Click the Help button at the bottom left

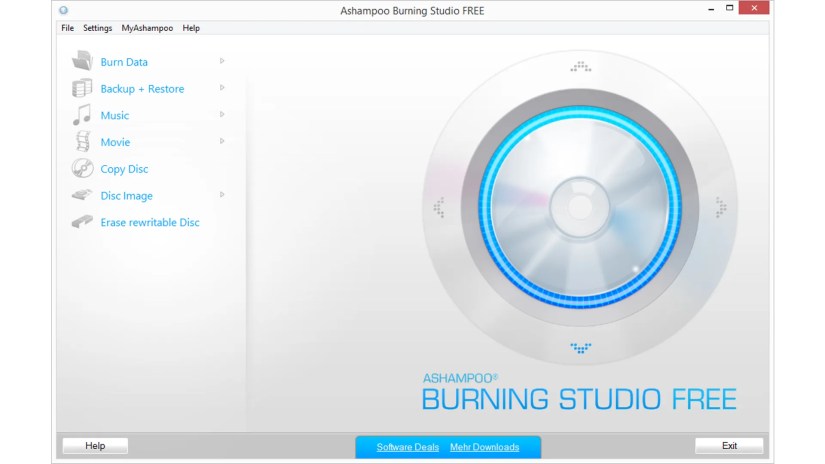point(95,446)
